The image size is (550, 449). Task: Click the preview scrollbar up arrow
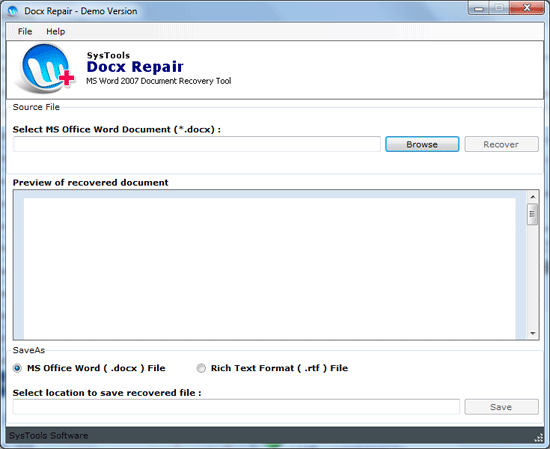pyautogui.click(x=532, y=197)
